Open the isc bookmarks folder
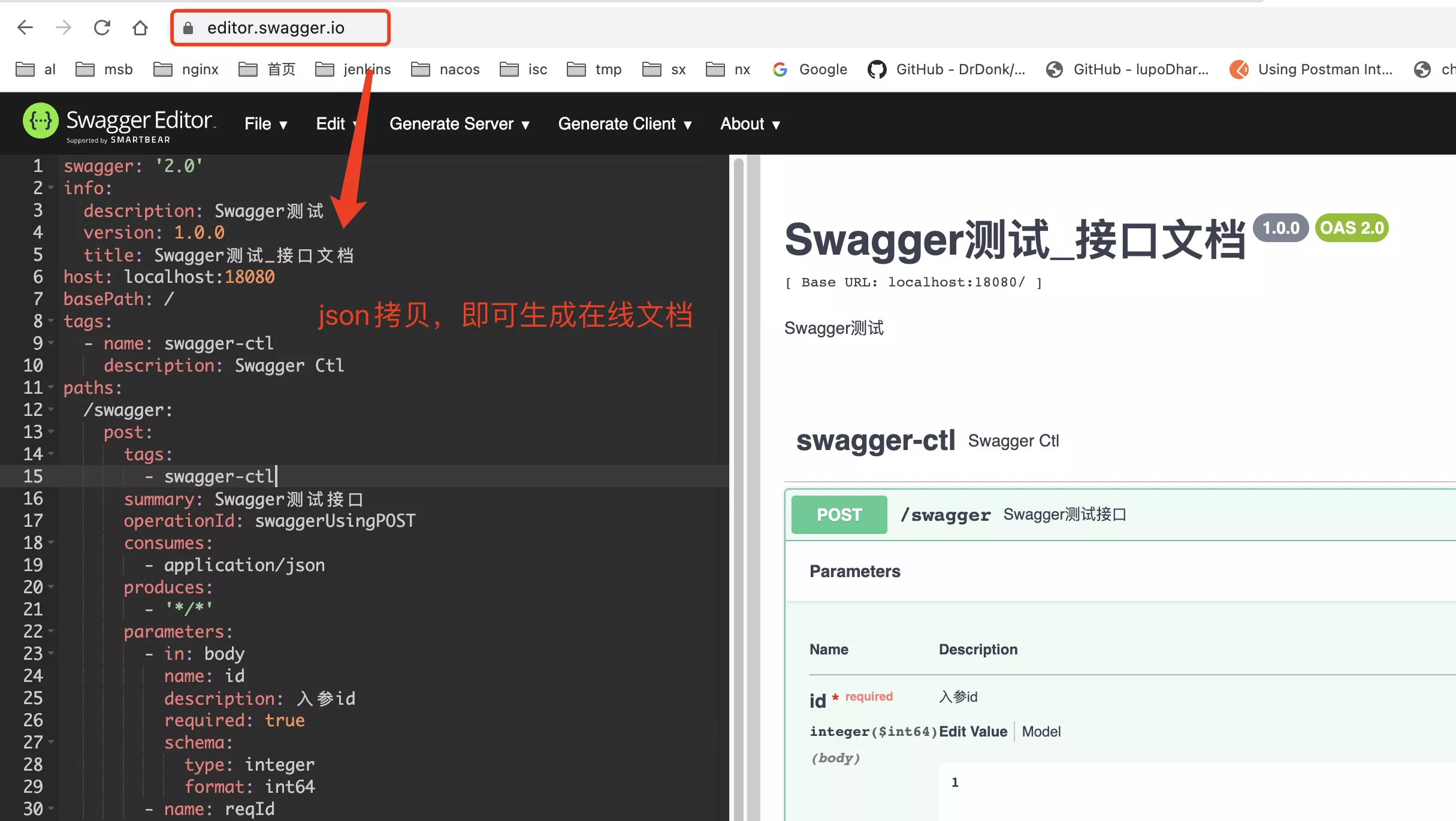 point(524,70)
